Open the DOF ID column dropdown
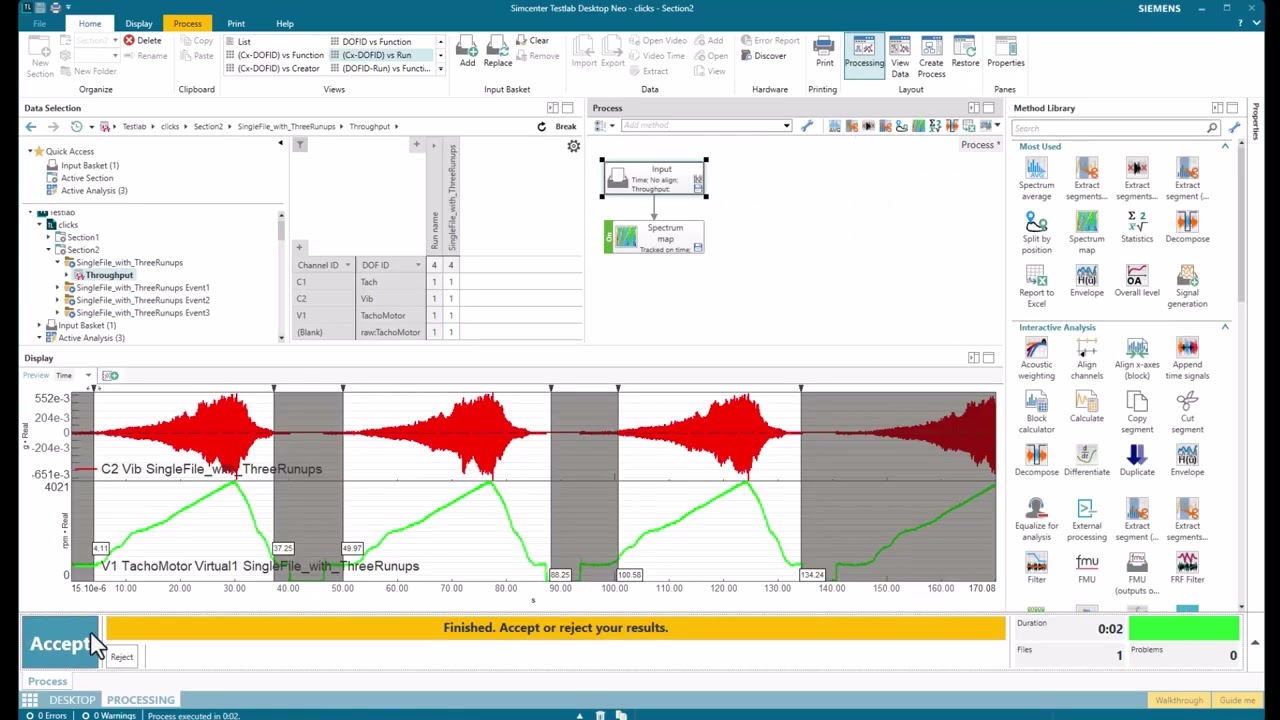1280x720 pixels. (x=418, y=265)
